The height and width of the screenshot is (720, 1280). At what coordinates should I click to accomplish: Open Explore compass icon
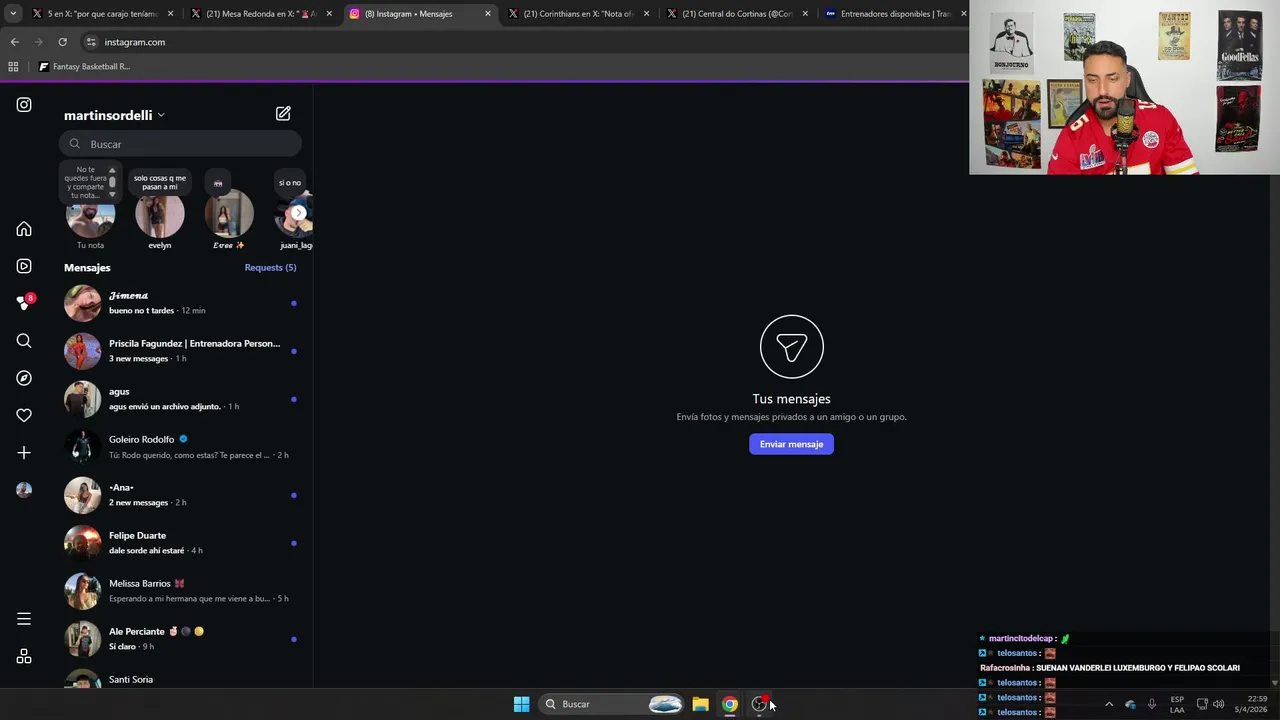(24, 378)
